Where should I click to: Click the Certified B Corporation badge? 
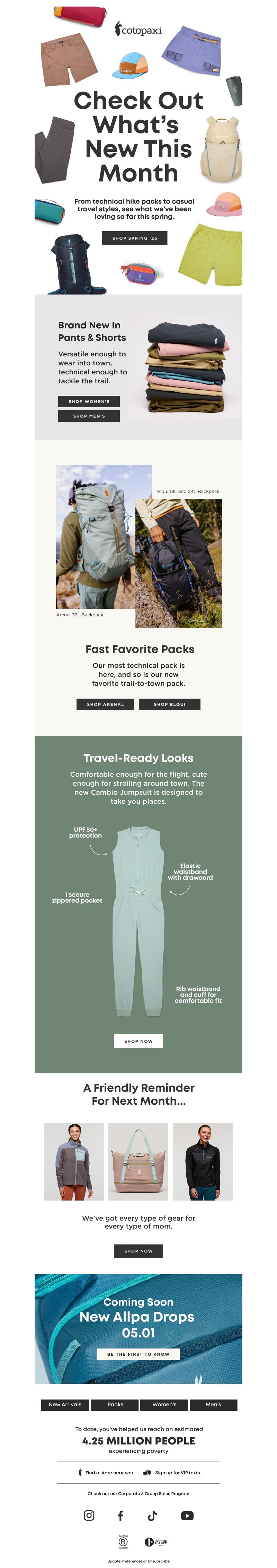tap(123, 1541)
